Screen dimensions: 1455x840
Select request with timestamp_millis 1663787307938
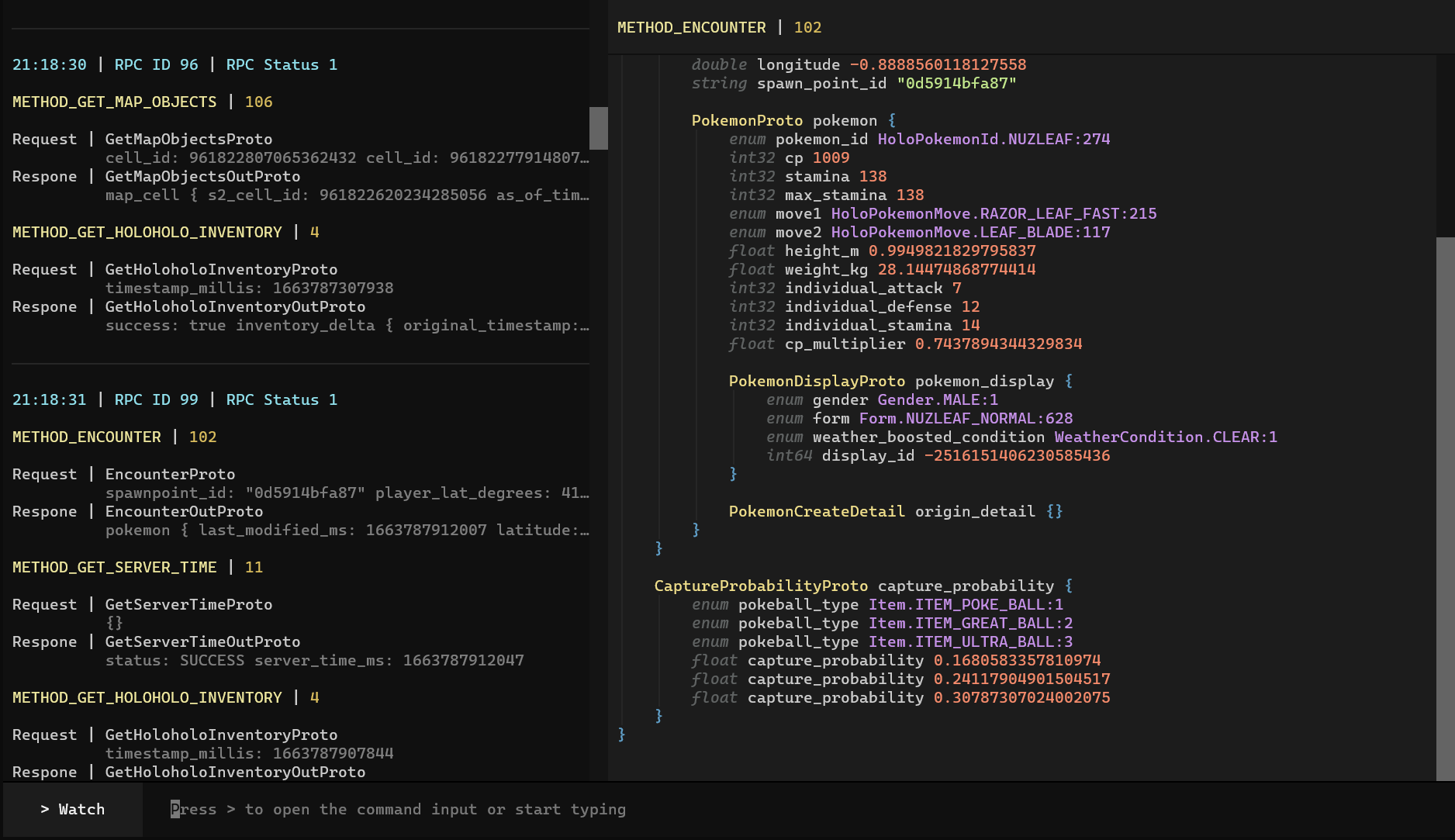pyautogui.click(x=301, y=278)
